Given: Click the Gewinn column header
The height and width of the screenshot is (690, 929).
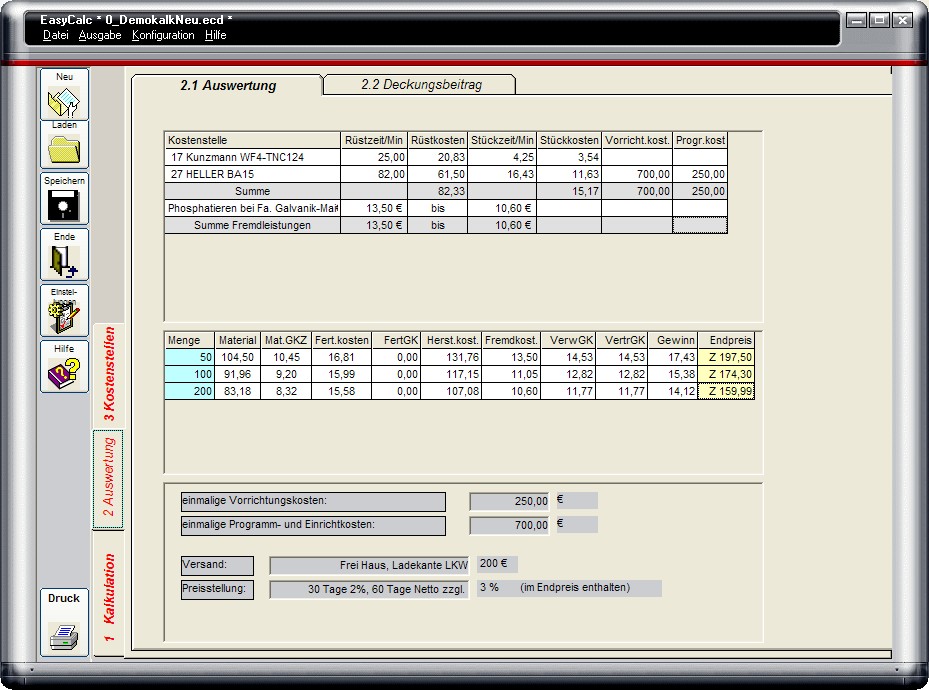Looking at the screenshot, I should 673,341.
